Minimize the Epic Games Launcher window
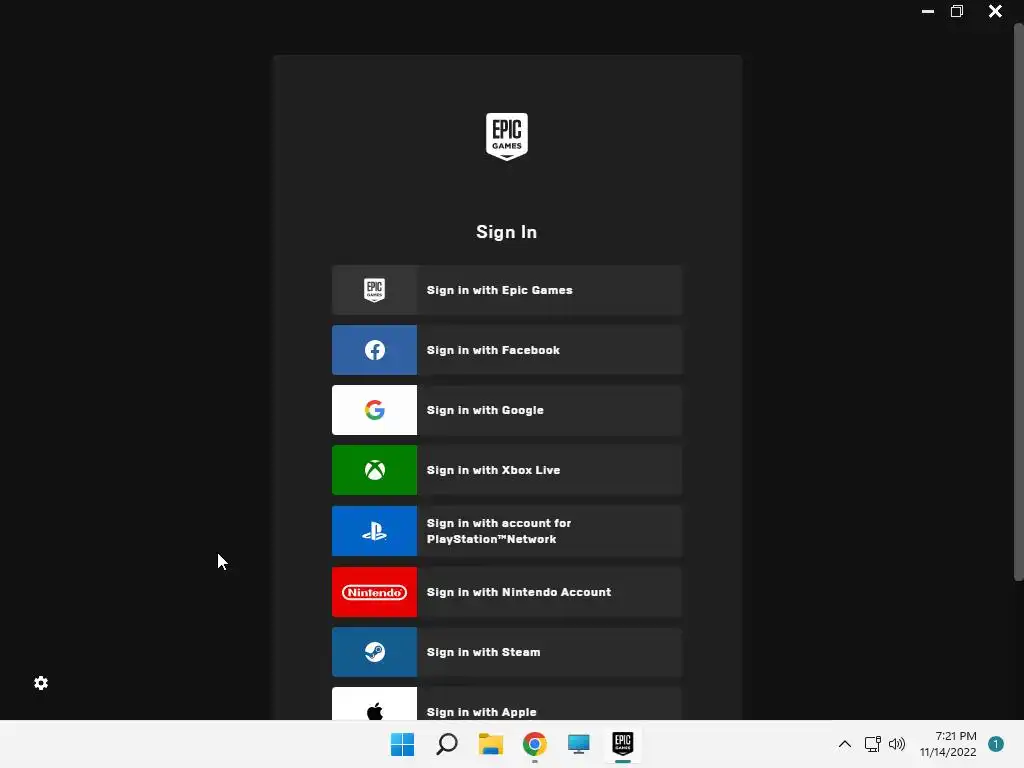This screenshot has height=768, width=1024. click(x=927, y=11)
